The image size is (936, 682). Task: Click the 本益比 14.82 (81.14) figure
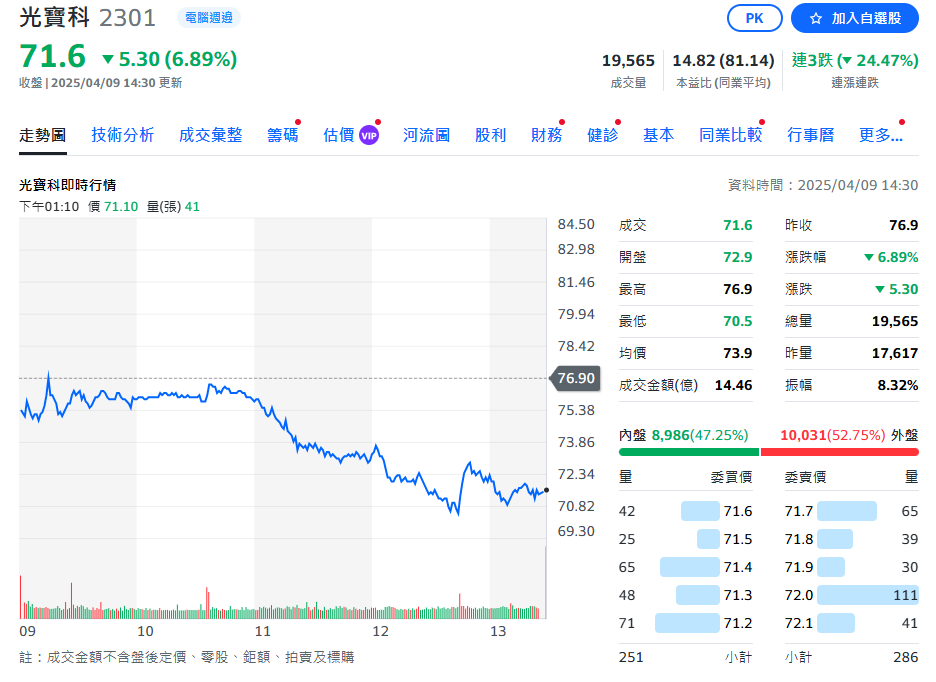(x=723, y=61)
